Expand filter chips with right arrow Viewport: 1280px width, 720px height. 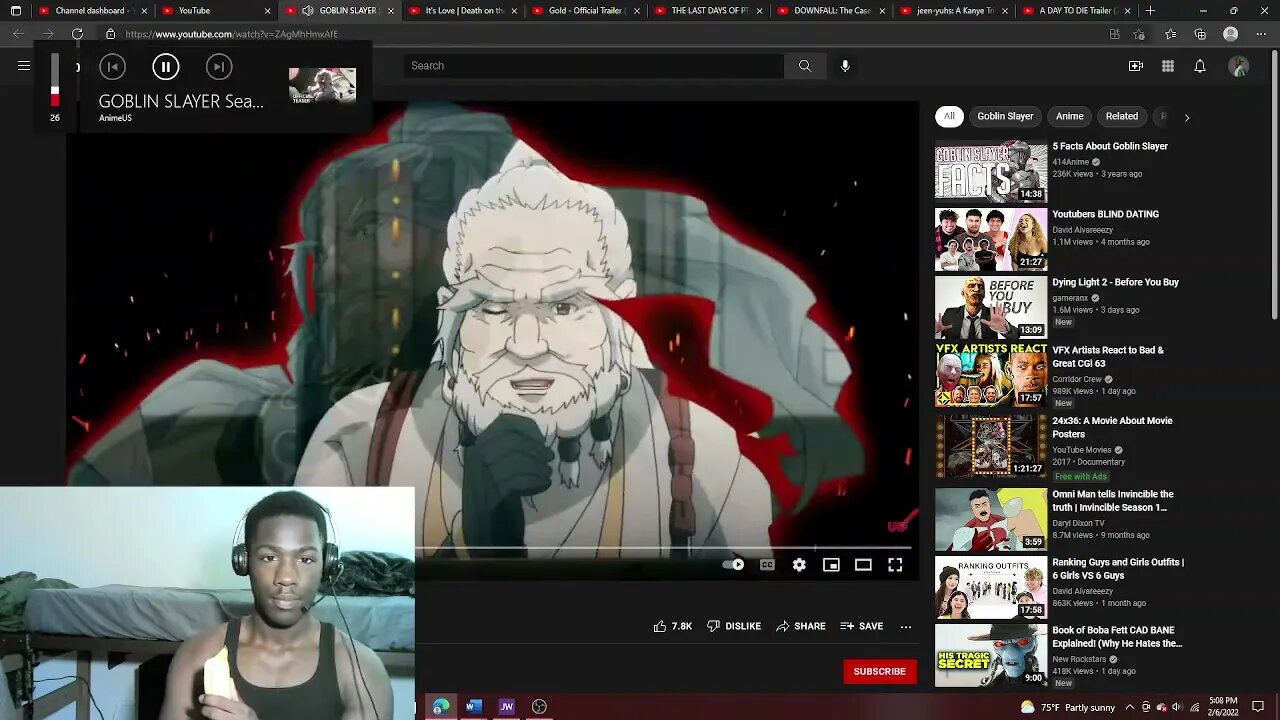click(1187, 117)
